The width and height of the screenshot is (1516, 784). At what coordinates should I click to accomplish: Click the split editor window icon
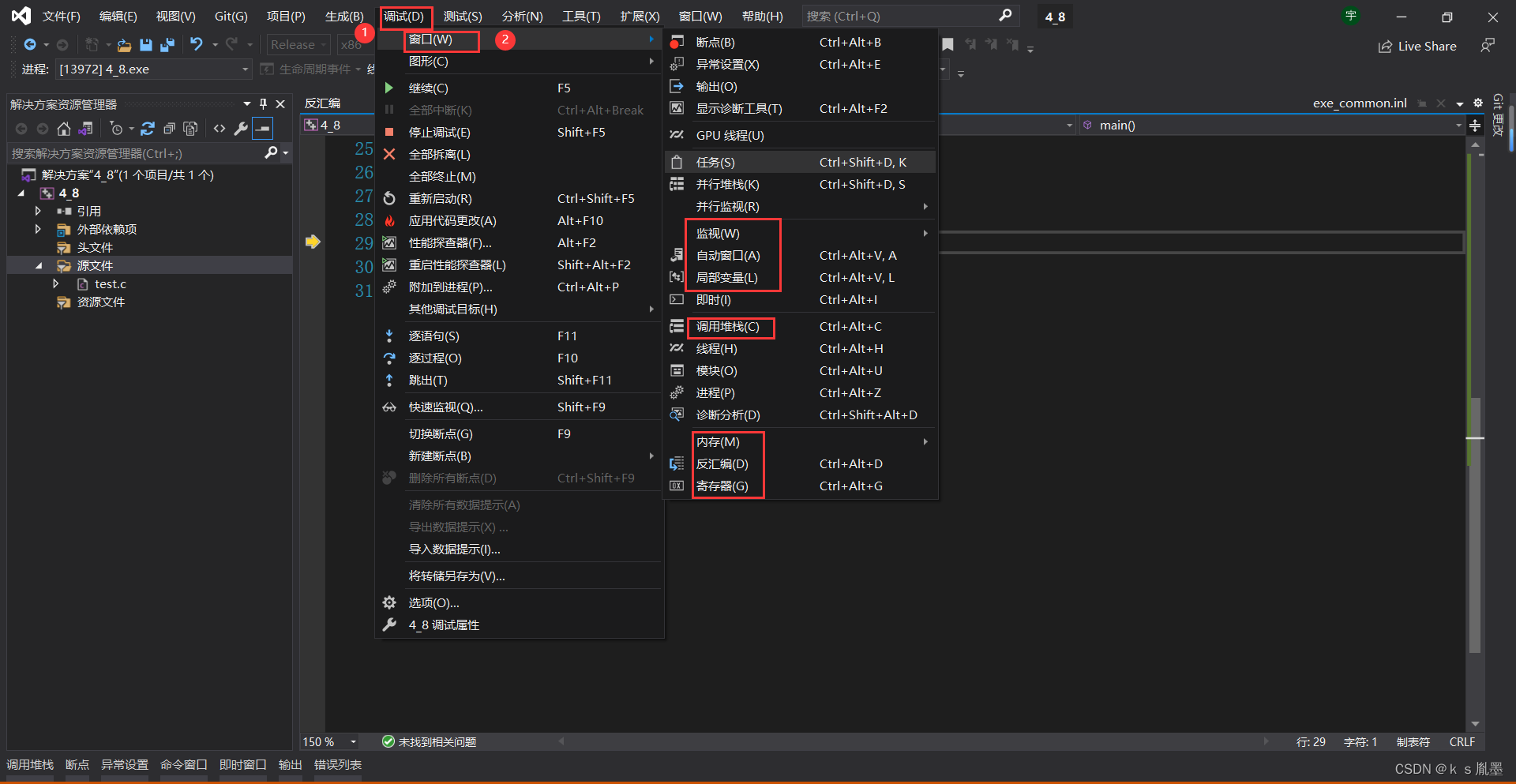[x=1475, y=126]
